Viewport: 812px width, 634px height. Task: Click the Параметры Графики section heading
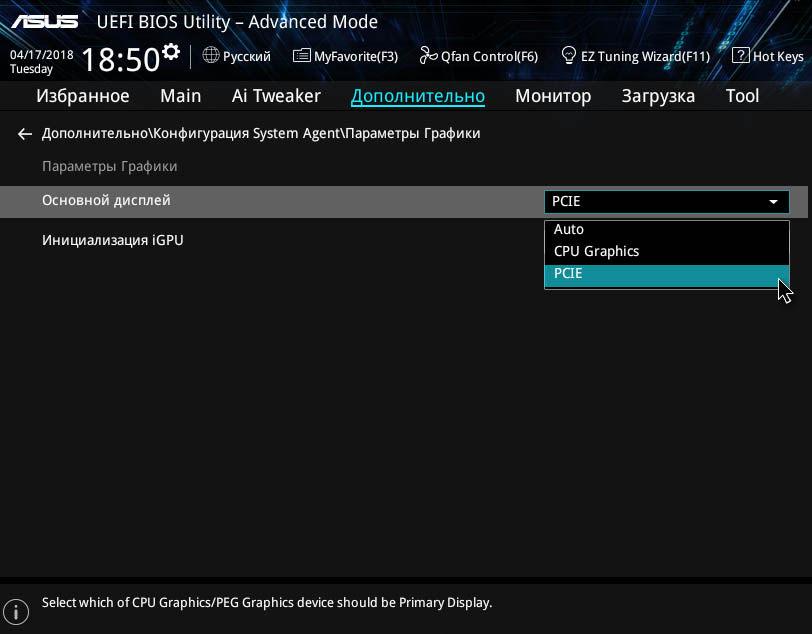pos(109,166)
